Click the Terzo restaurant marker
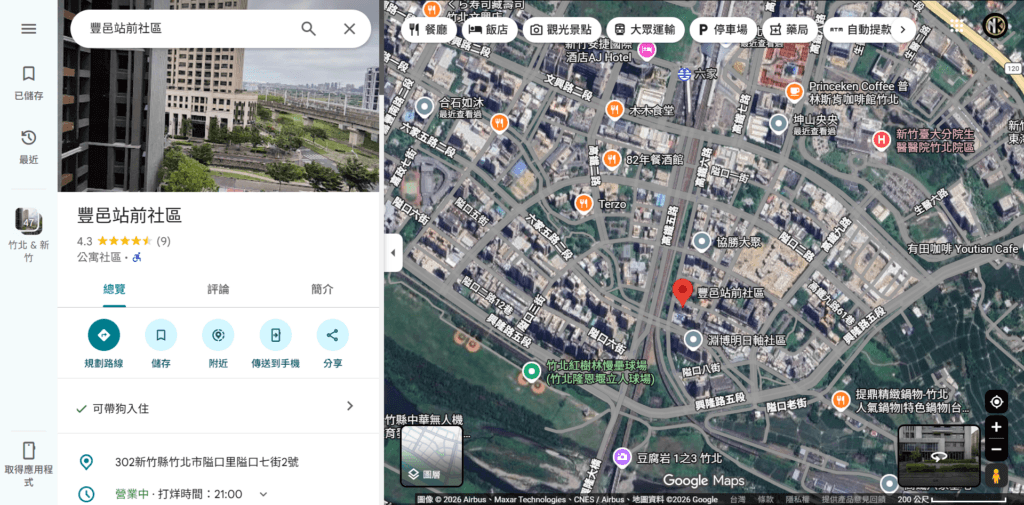This screenshot has width=1024, height=505. point(584,204)
